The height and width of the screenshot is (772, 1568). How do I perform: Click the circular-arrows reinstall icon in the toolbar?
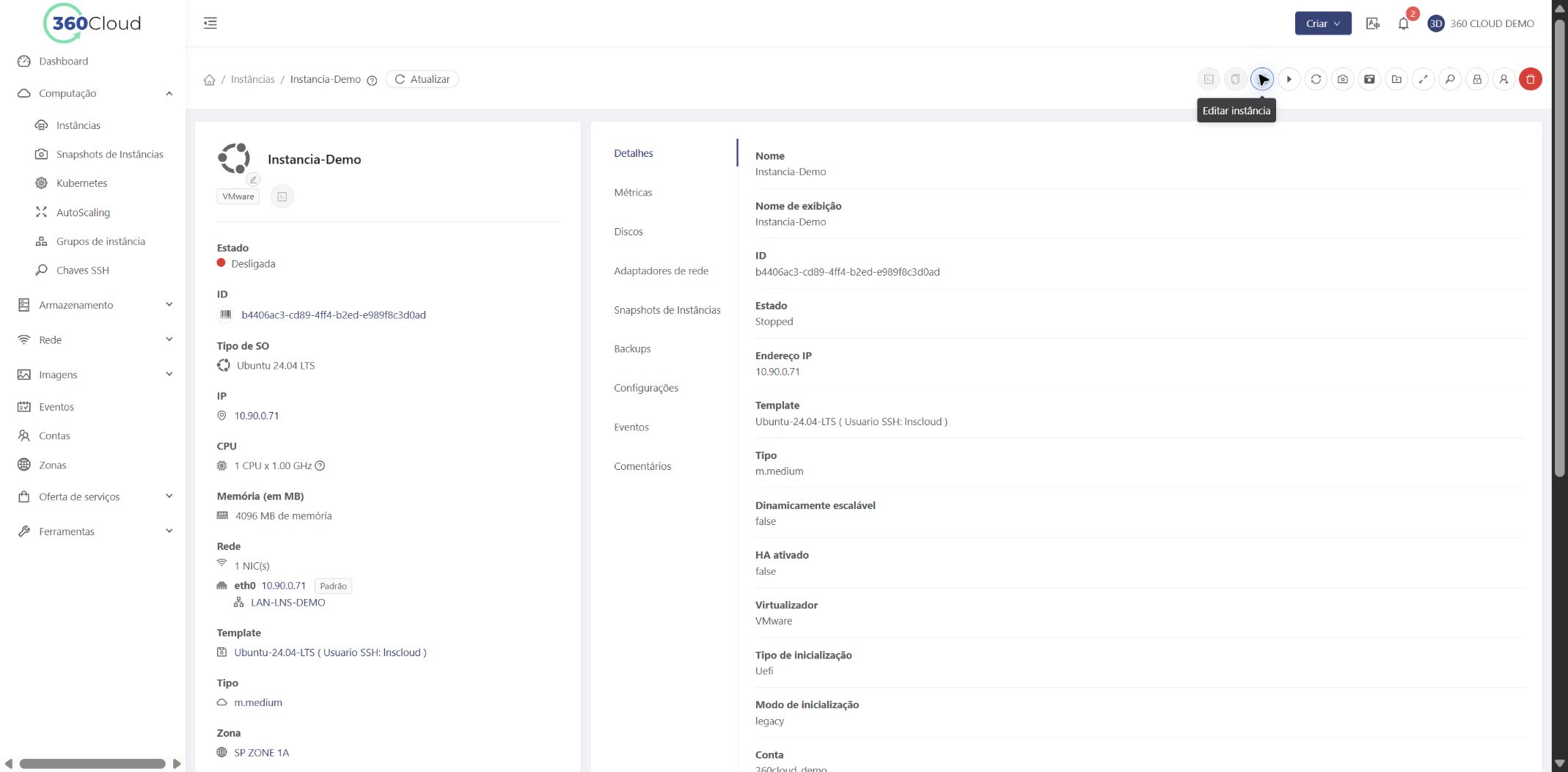coord(1316,79)
